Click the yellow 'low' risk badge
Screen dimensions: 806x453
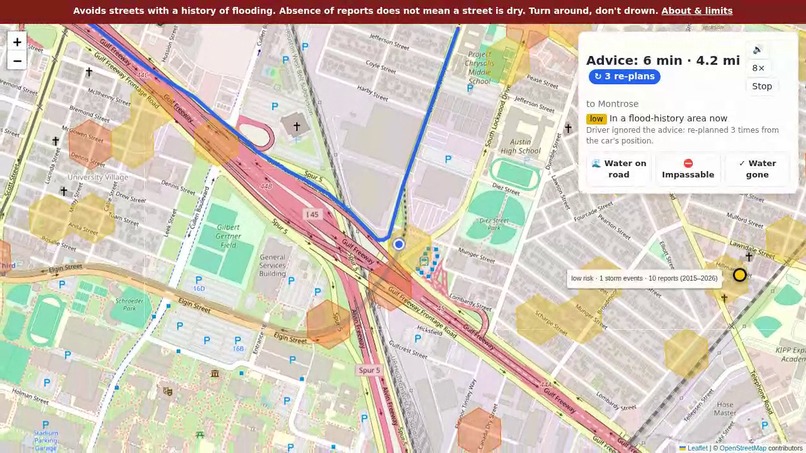pyautogui.click(x=596, y=119)
